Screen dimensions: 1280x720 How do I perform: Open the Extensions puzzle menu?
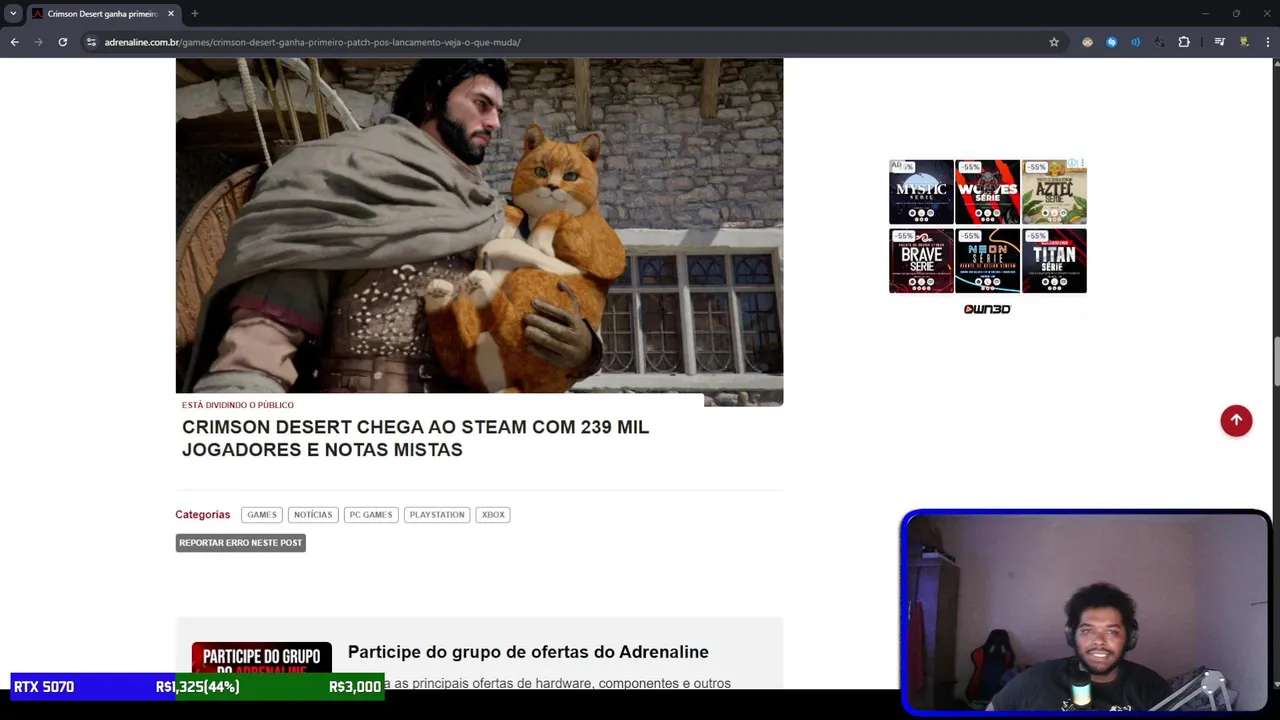pos(1184,42)
